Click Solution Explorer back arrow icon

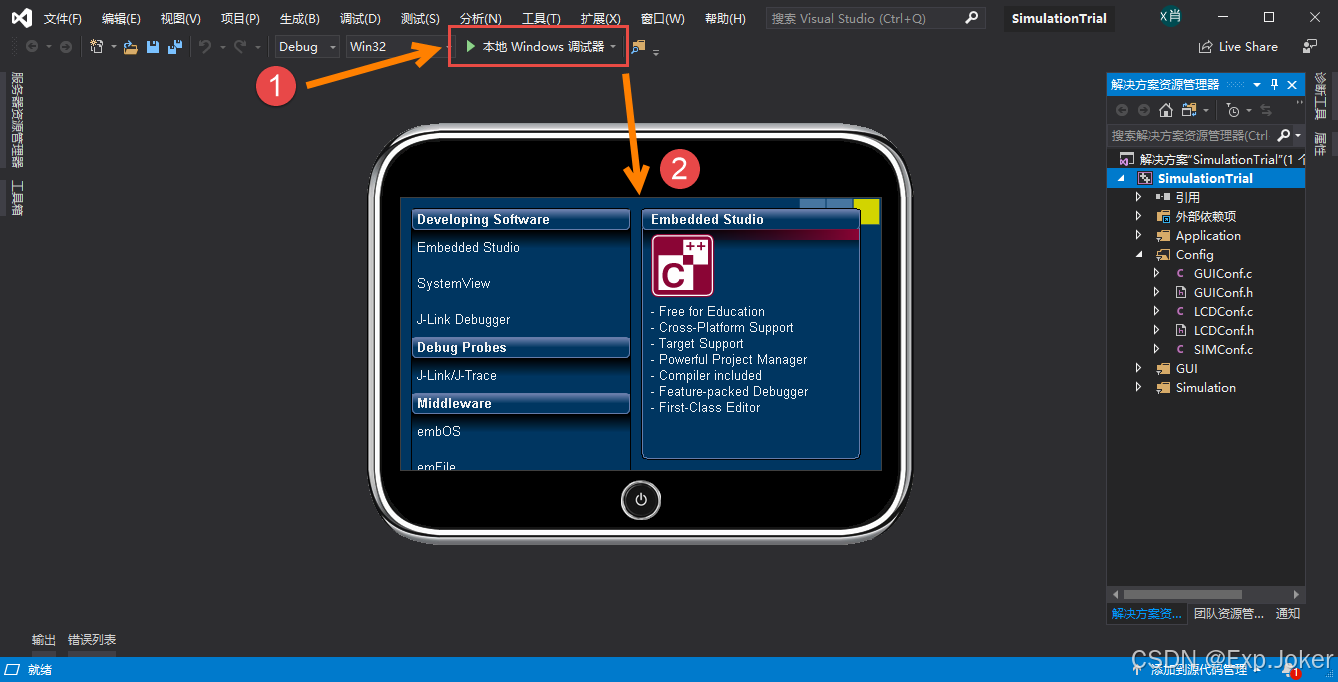coord(1122,110)
